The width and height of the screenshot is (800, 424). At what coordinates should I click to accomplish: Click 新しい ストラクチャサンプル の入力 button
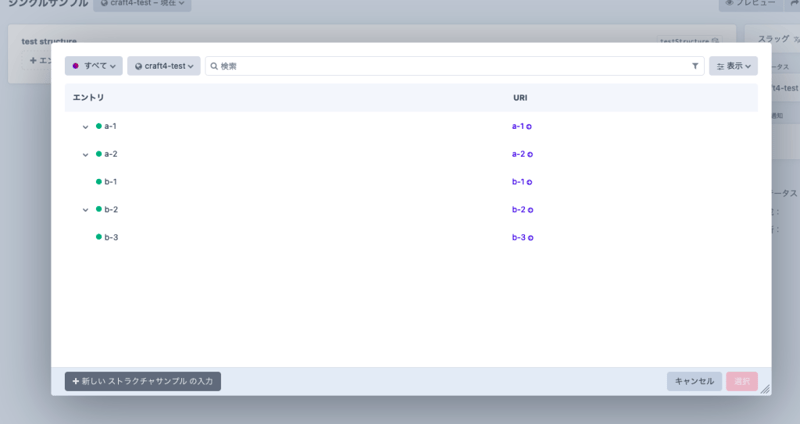click(x=143, y=381)
